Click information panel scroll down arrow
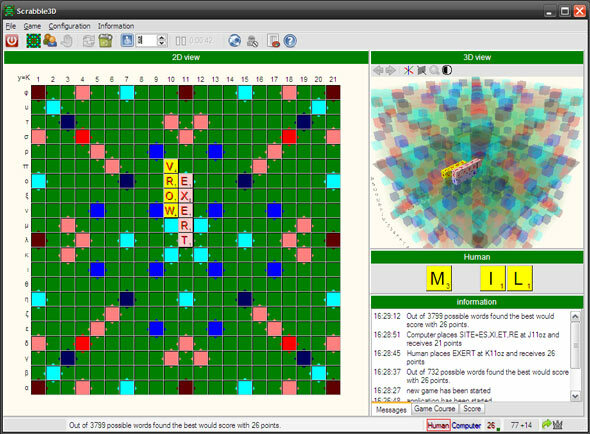590x434 pixels. click(575, 396)
